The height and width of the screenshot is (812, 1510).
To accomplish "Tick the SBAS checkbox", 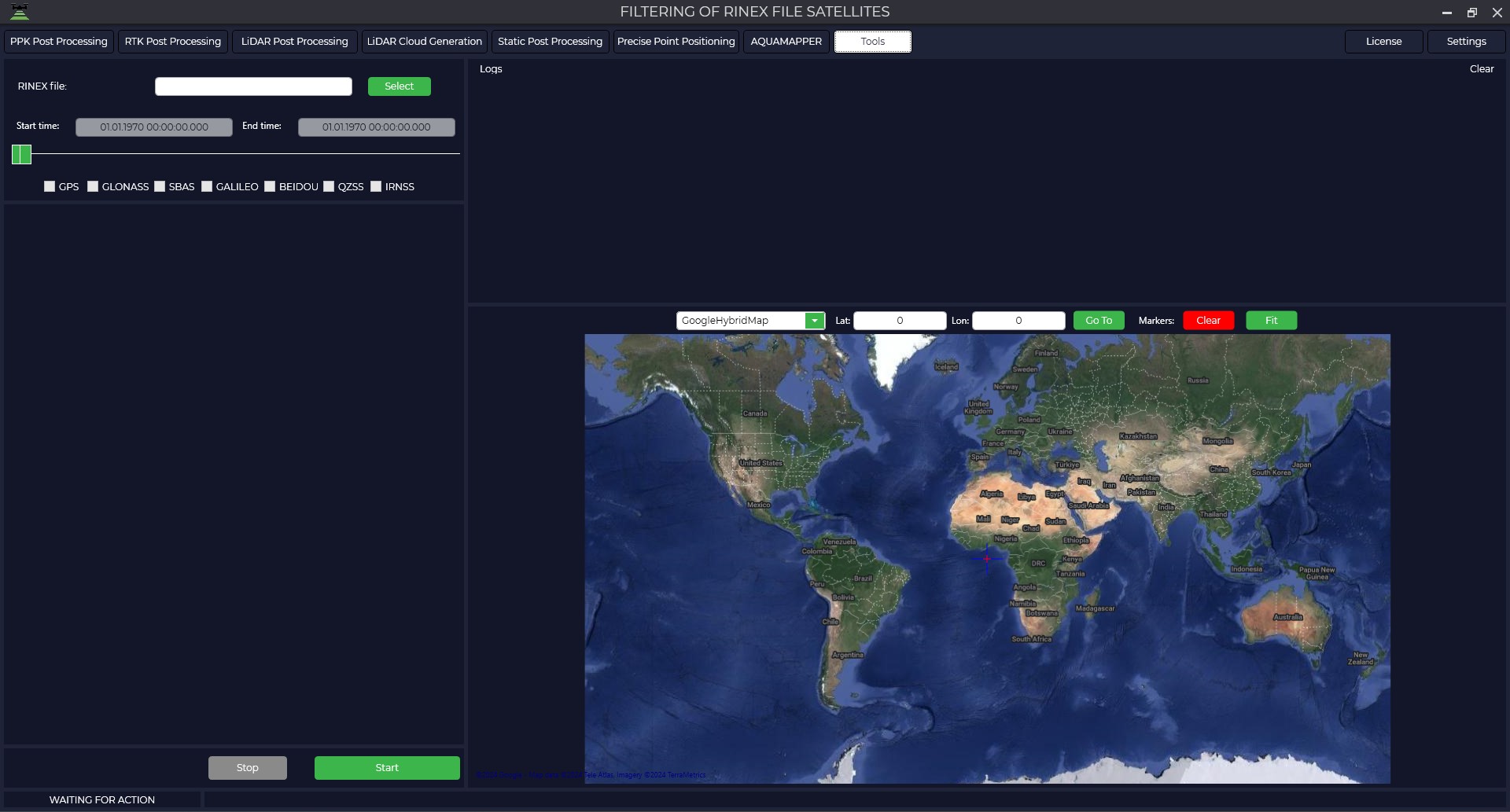I will 160,186.
